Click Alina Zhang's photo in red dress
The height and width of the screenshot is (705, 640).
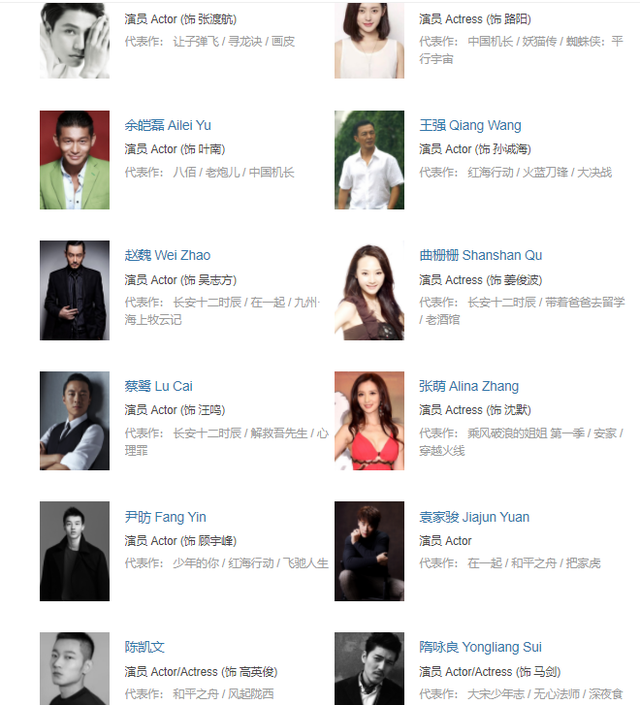pos(369,421)
